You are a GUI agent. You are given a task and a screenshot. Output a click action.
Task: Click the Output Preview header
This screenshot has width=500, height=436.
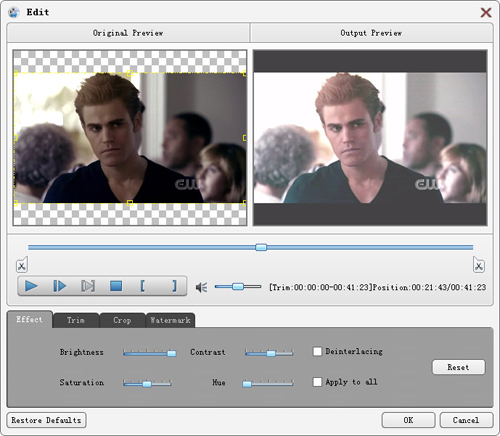click(x=371, y=33)
